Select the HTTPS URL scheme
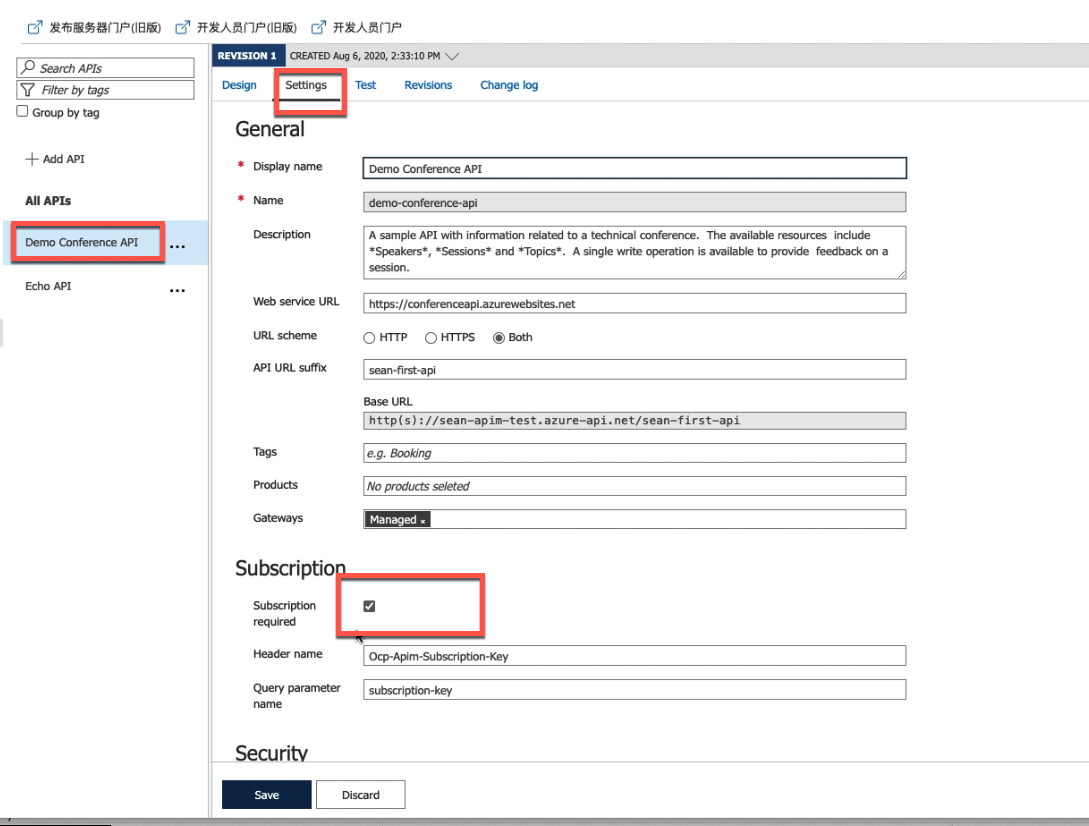The height and width of the screenshot is (826, 1089). click(431, 338)
